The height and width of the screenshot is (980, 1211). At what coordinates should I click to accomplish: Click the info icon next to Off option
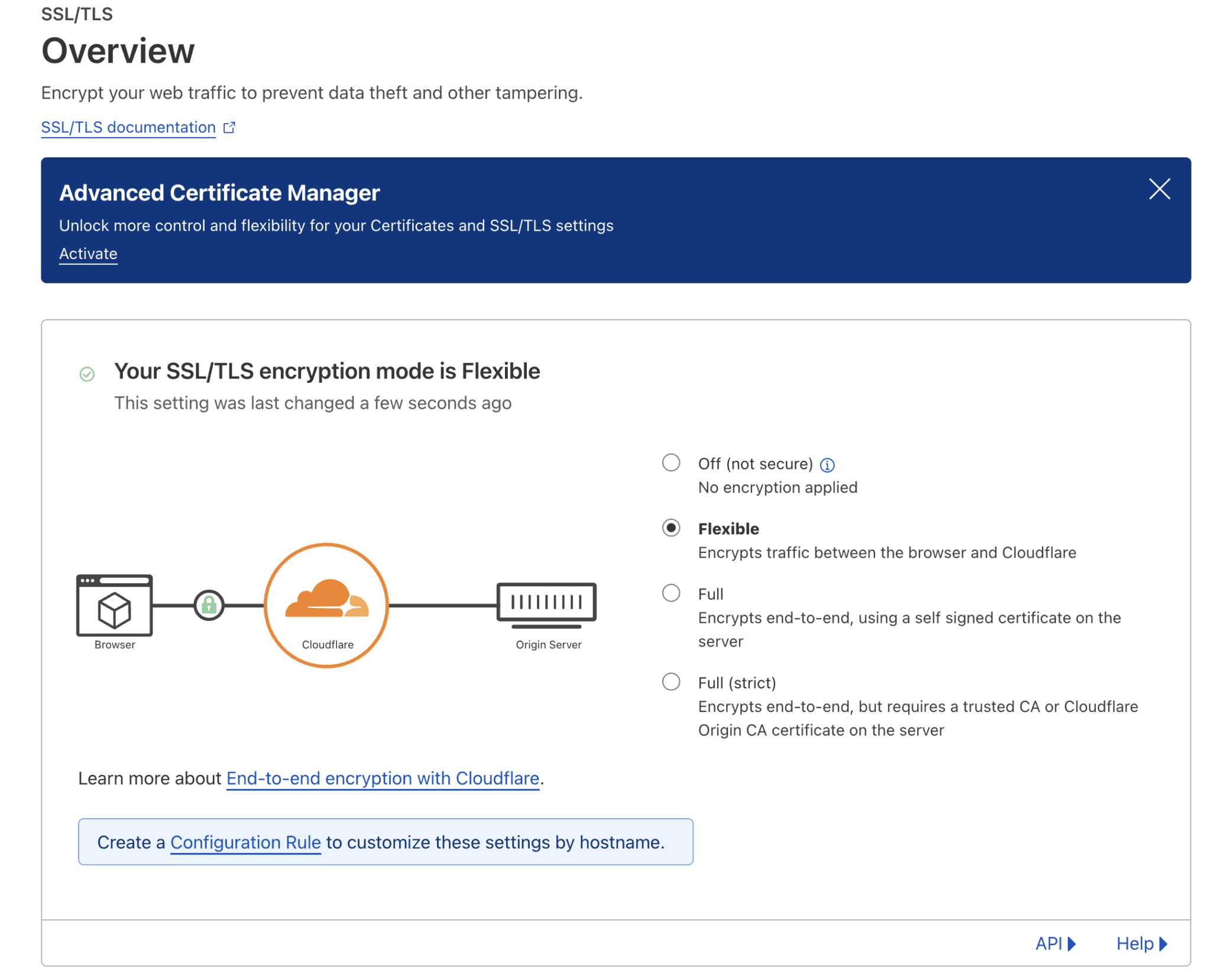pos(827,464)
